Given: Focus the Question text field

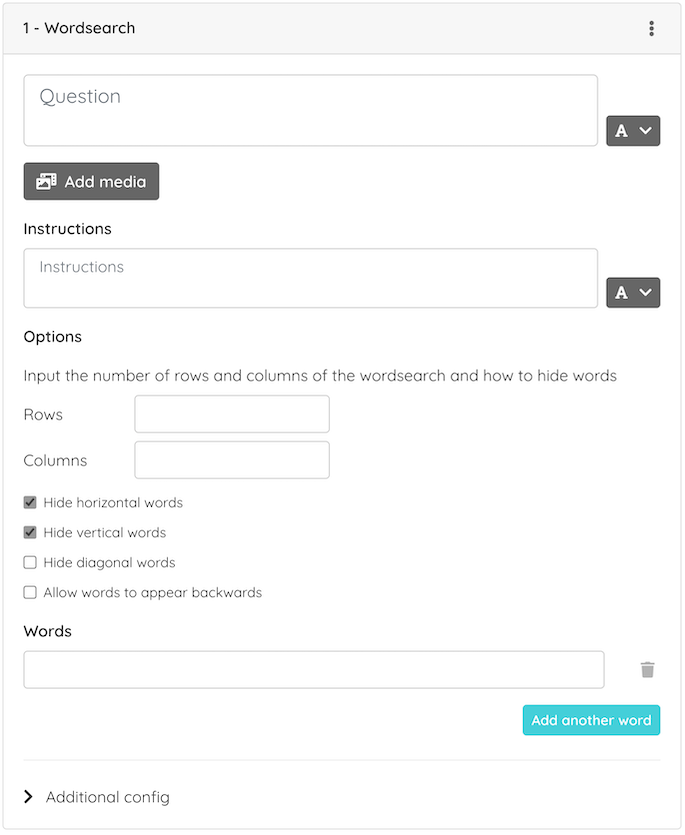Looking at the screenshot, I should tap(311, 110).
